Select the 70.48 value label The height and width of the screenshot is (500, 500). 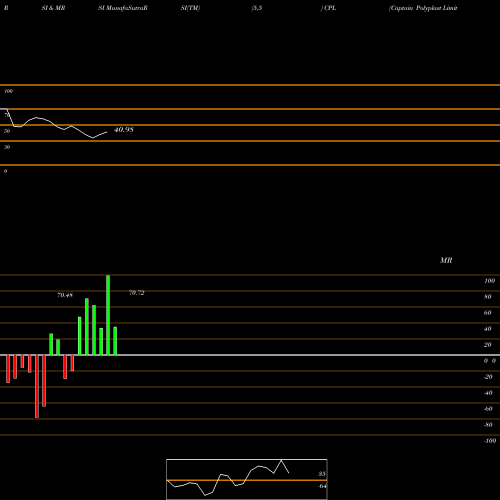coord(65,295)
